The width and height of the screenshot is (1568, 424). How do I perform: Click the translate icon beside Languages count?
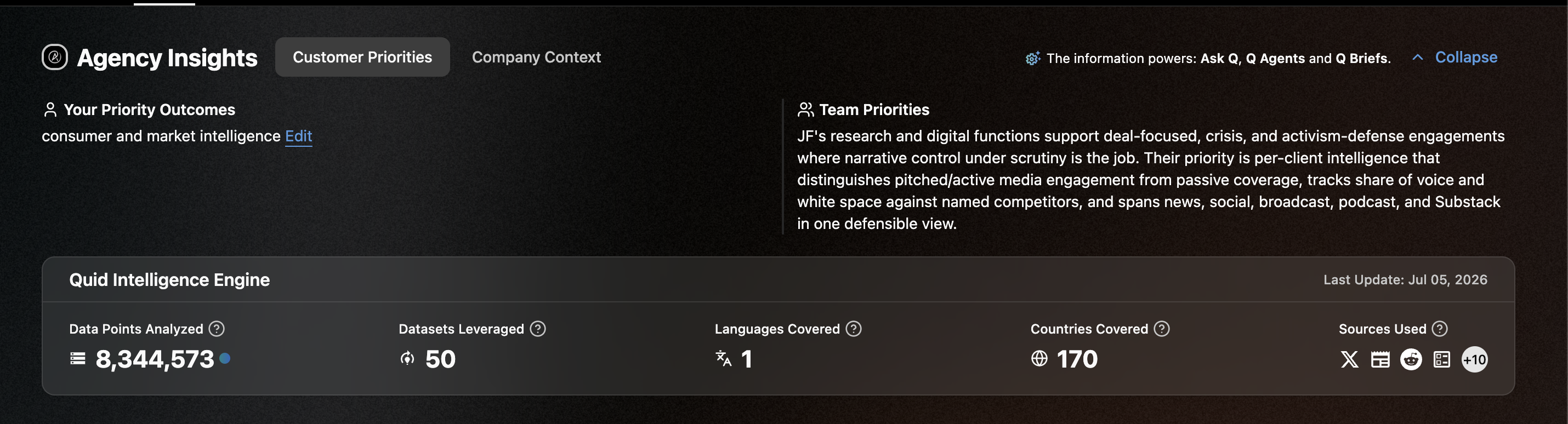[724, 358]
